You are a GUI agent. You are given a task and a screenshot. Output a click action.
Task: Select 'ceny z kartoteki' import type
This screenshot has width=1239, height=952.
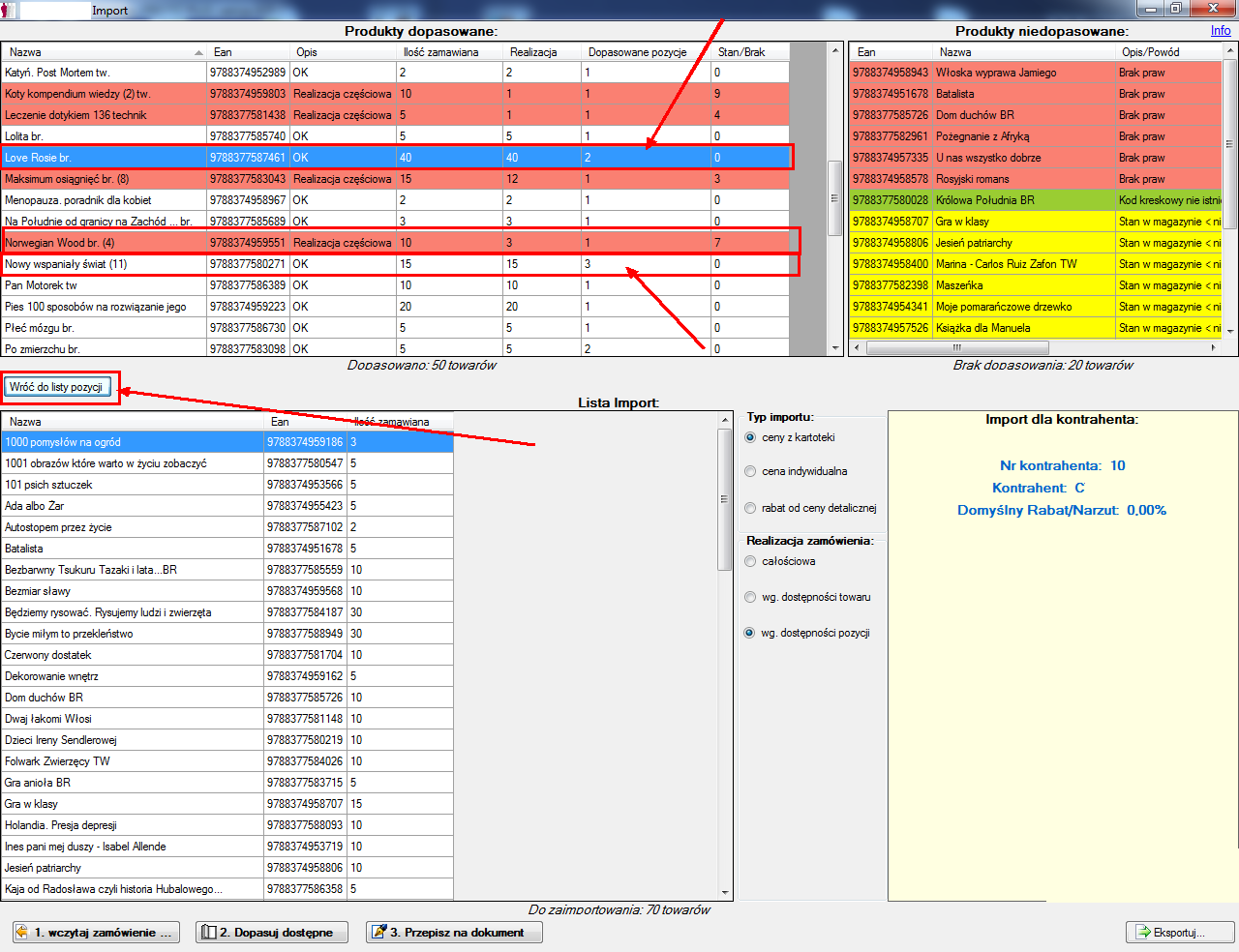[x=750, y=437]
